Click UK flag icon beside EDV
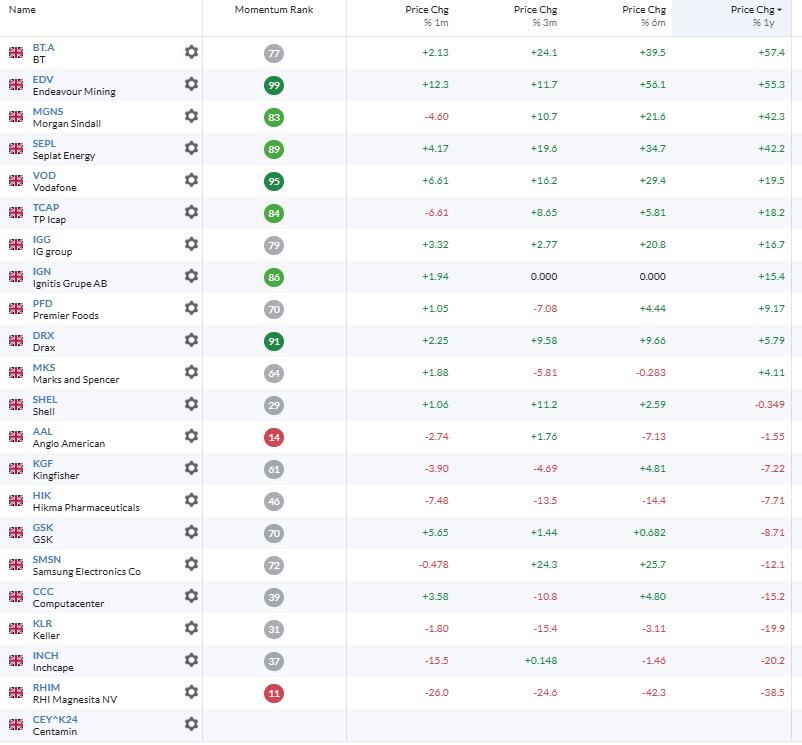Image resolution: width=802 pixels, height=745 pixels. click(16, 84)
